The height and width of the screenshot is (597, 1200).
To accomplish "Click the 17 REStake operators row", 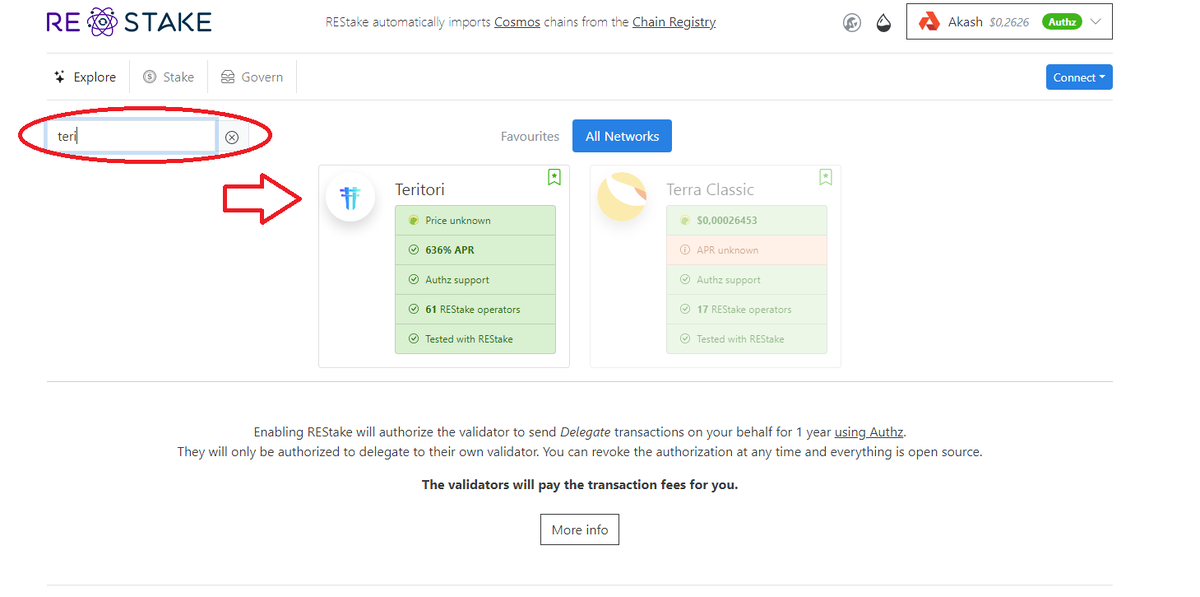I will (x=747, y=309).
